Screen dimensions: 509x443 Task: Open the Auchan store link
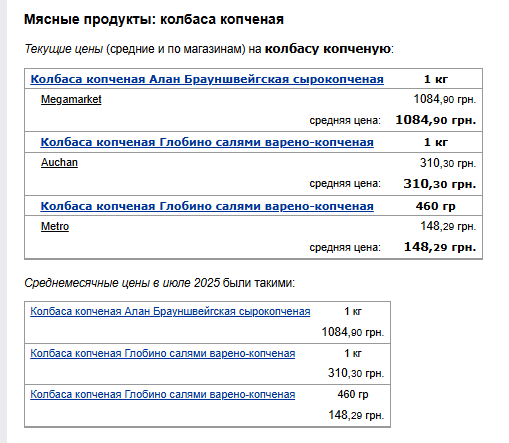tap(59, 162)
